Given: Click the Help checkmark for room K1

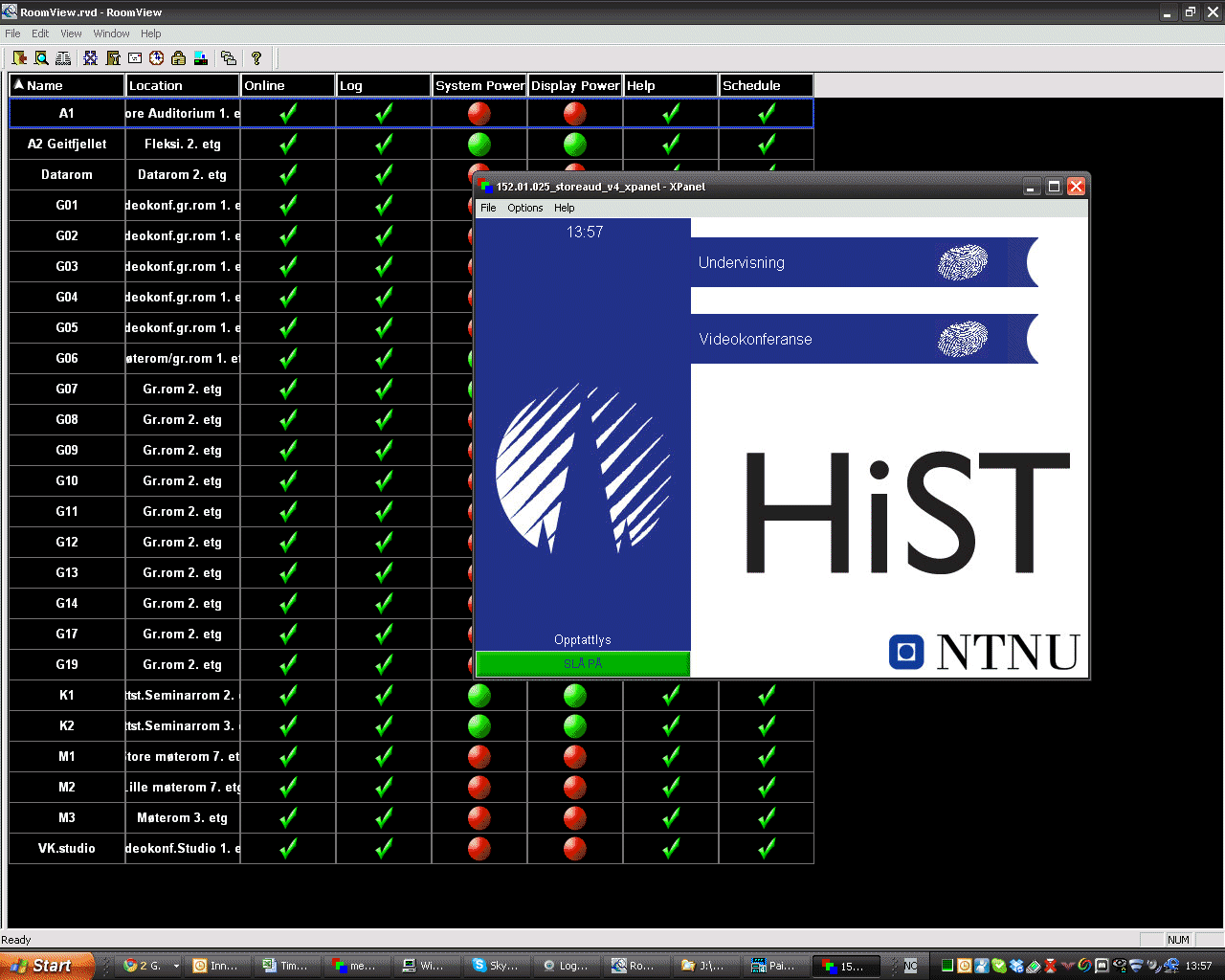Looking at the screenshot, I should tap(671, 695).
